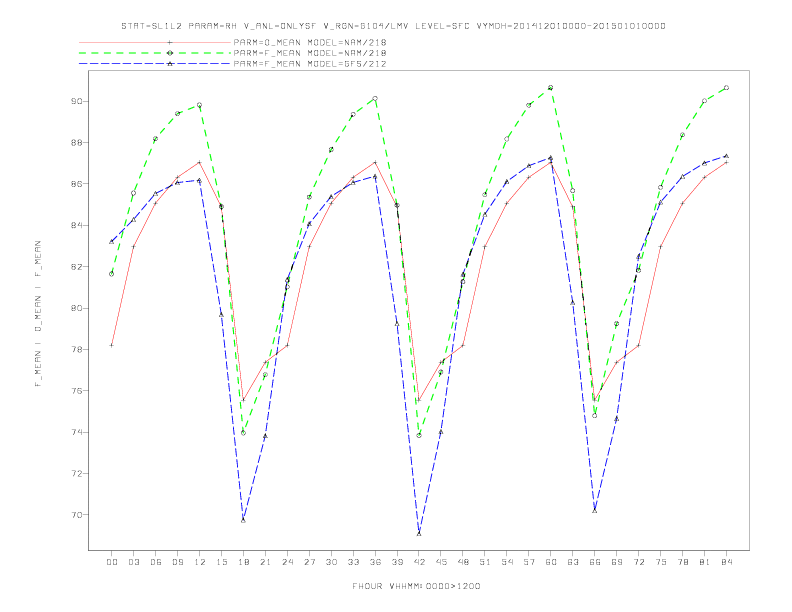
Task: Click y-axis tick label 72
Action: point(76,474)
